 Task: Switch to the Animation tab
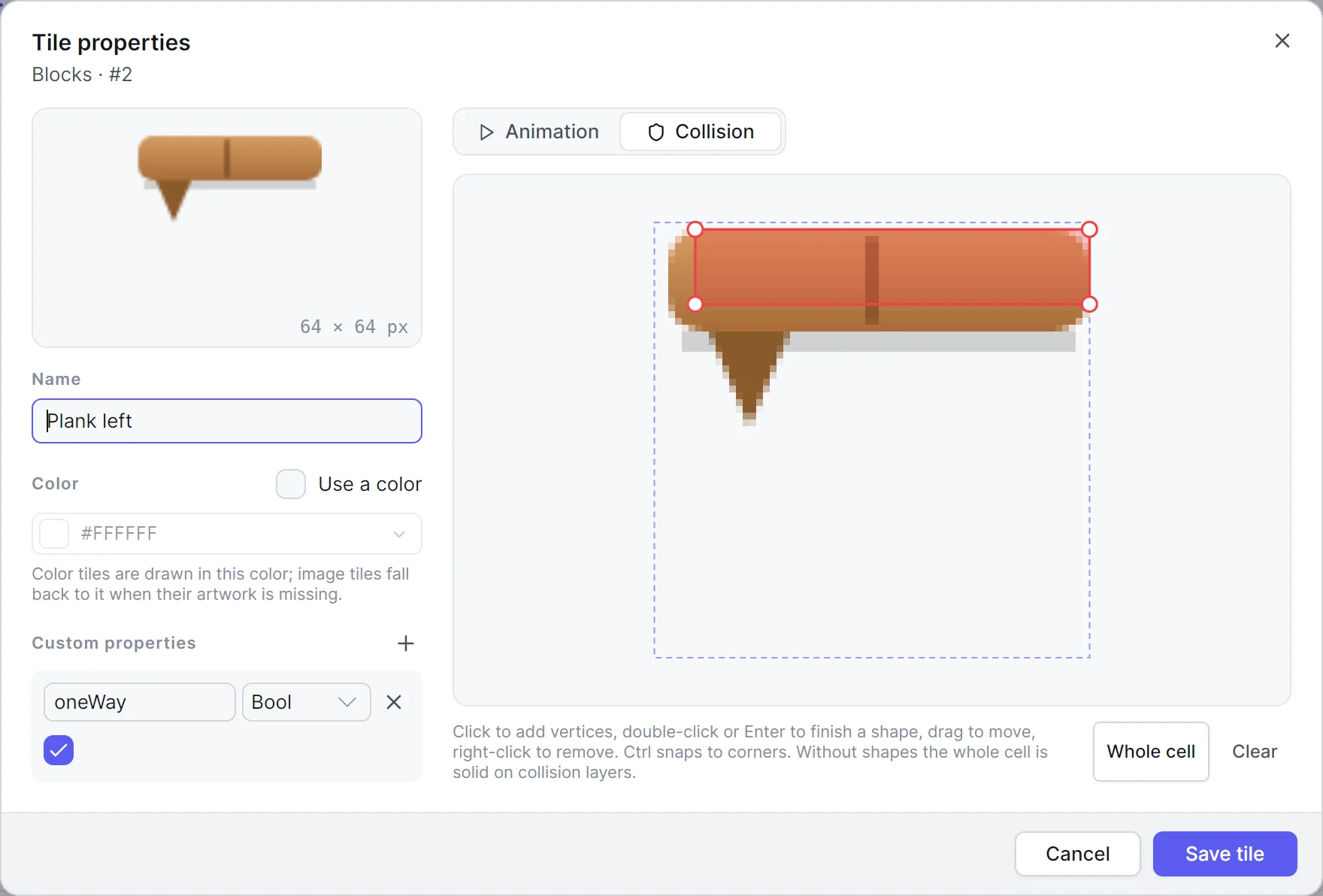(x=539, y=132)
